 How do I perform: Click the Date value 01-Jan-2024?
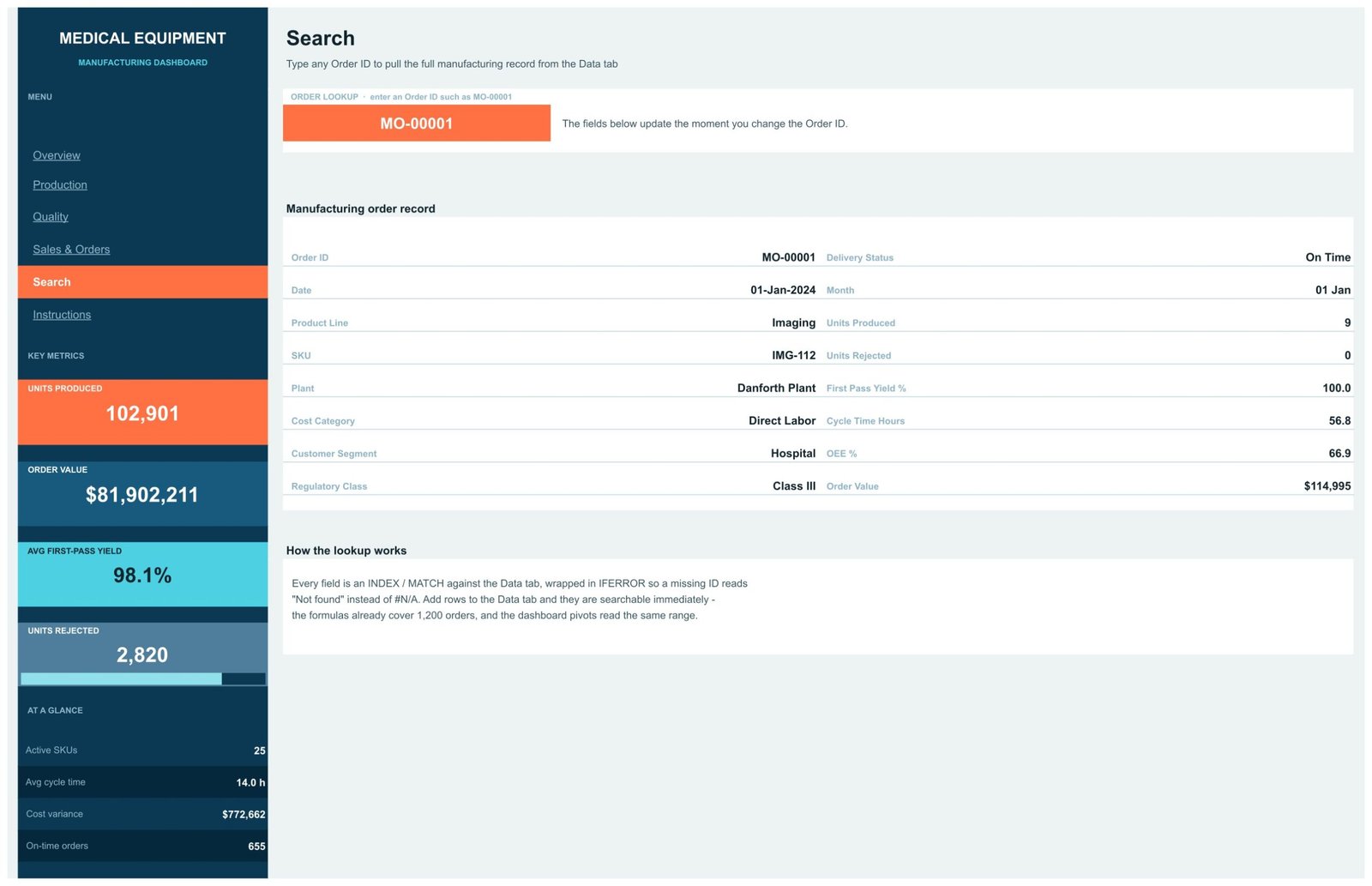(783, 290)
